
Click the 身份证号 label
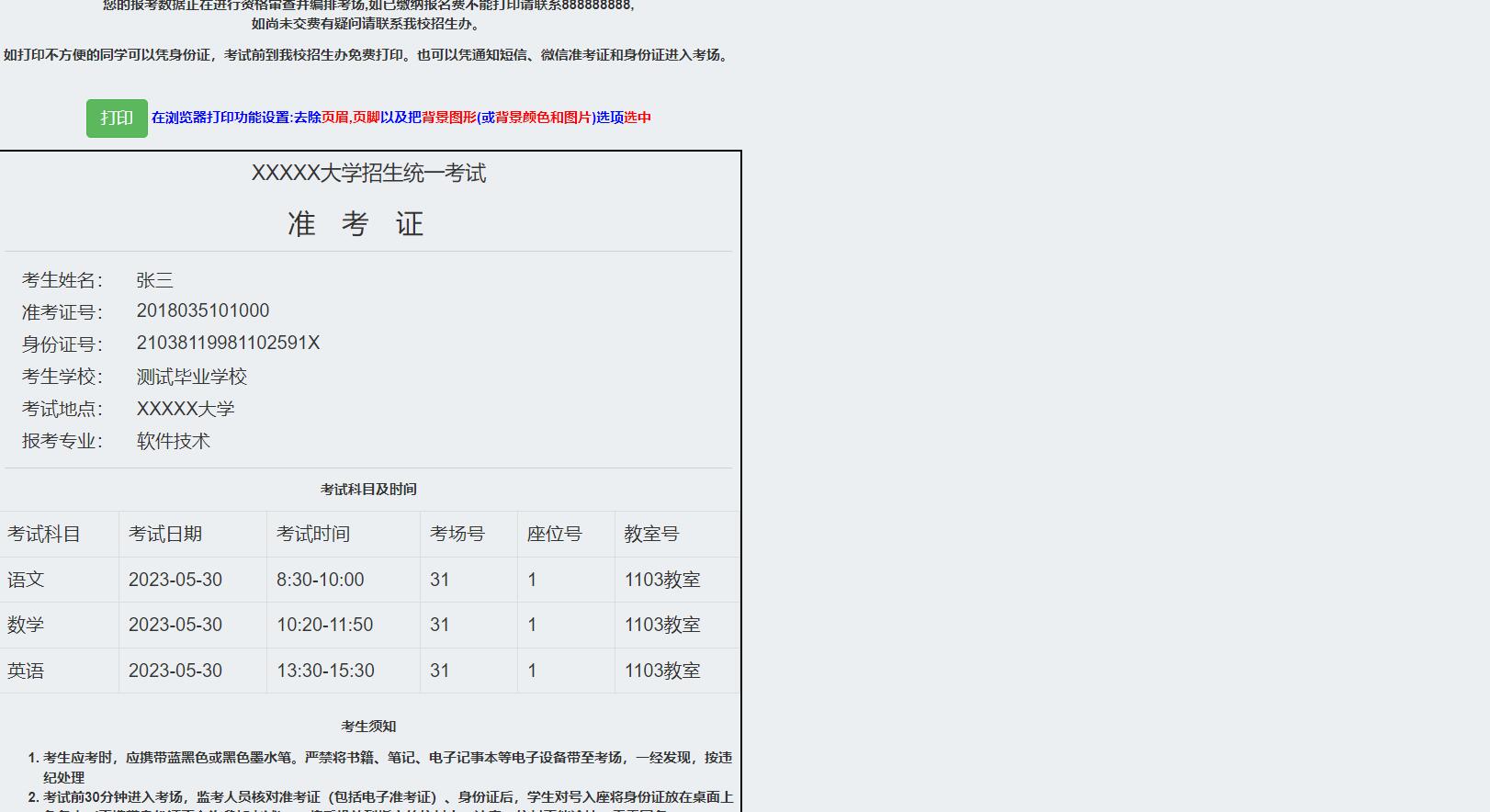pos(62,344)
